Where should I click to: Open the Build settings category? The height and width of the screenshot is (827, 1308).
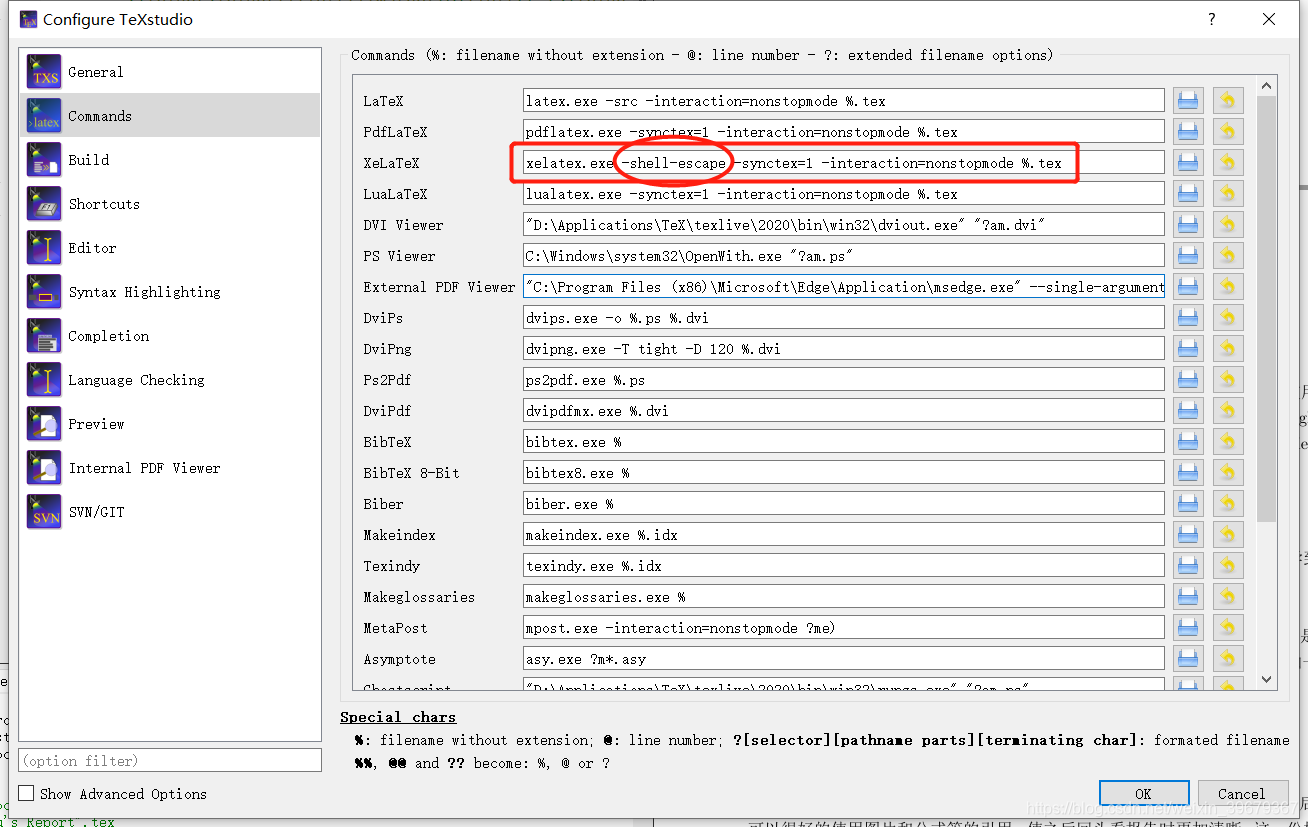click(170, 160)
